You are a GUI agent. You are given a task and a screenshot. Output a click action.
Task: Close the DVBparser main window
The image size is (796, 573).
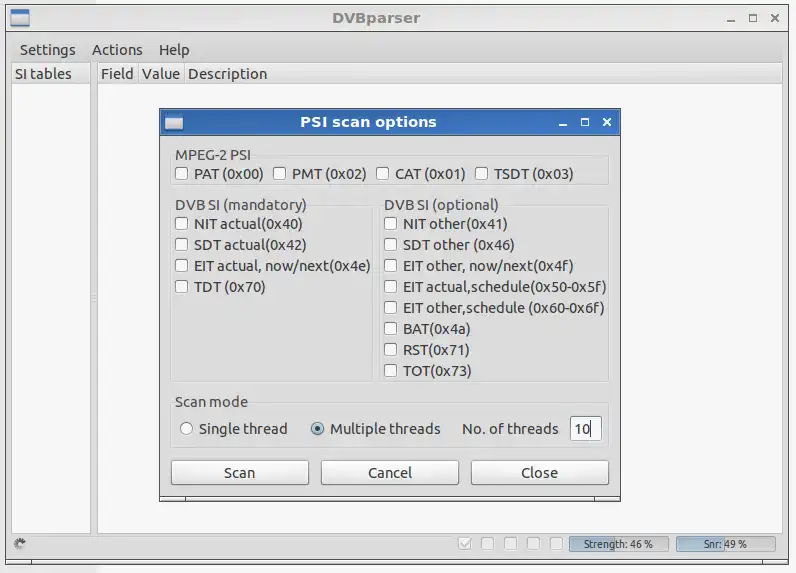tap(775, 18)
